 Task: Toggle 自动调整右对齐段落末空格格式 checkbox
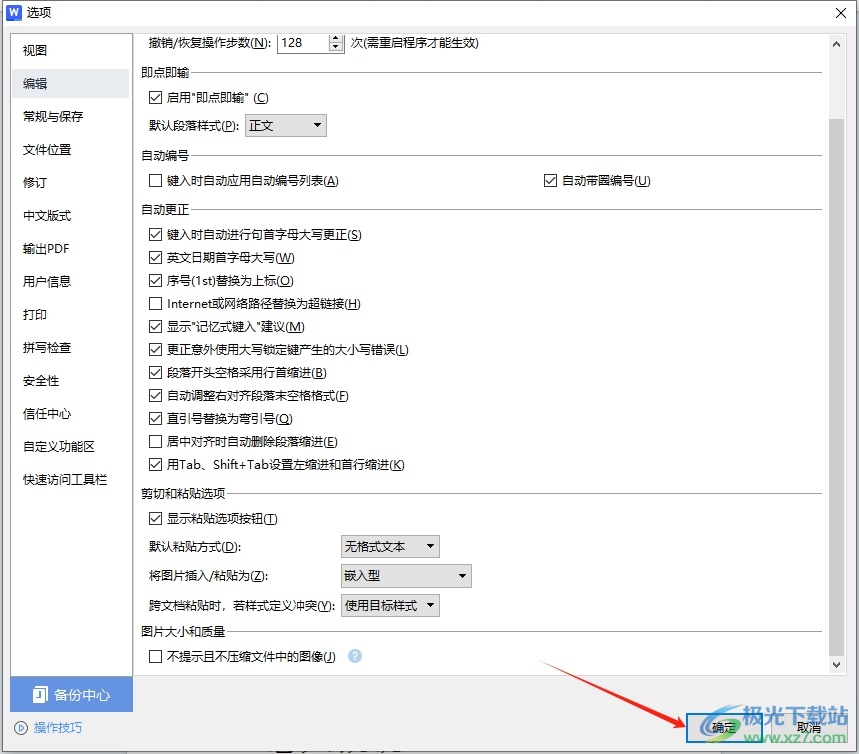(155, 396)
